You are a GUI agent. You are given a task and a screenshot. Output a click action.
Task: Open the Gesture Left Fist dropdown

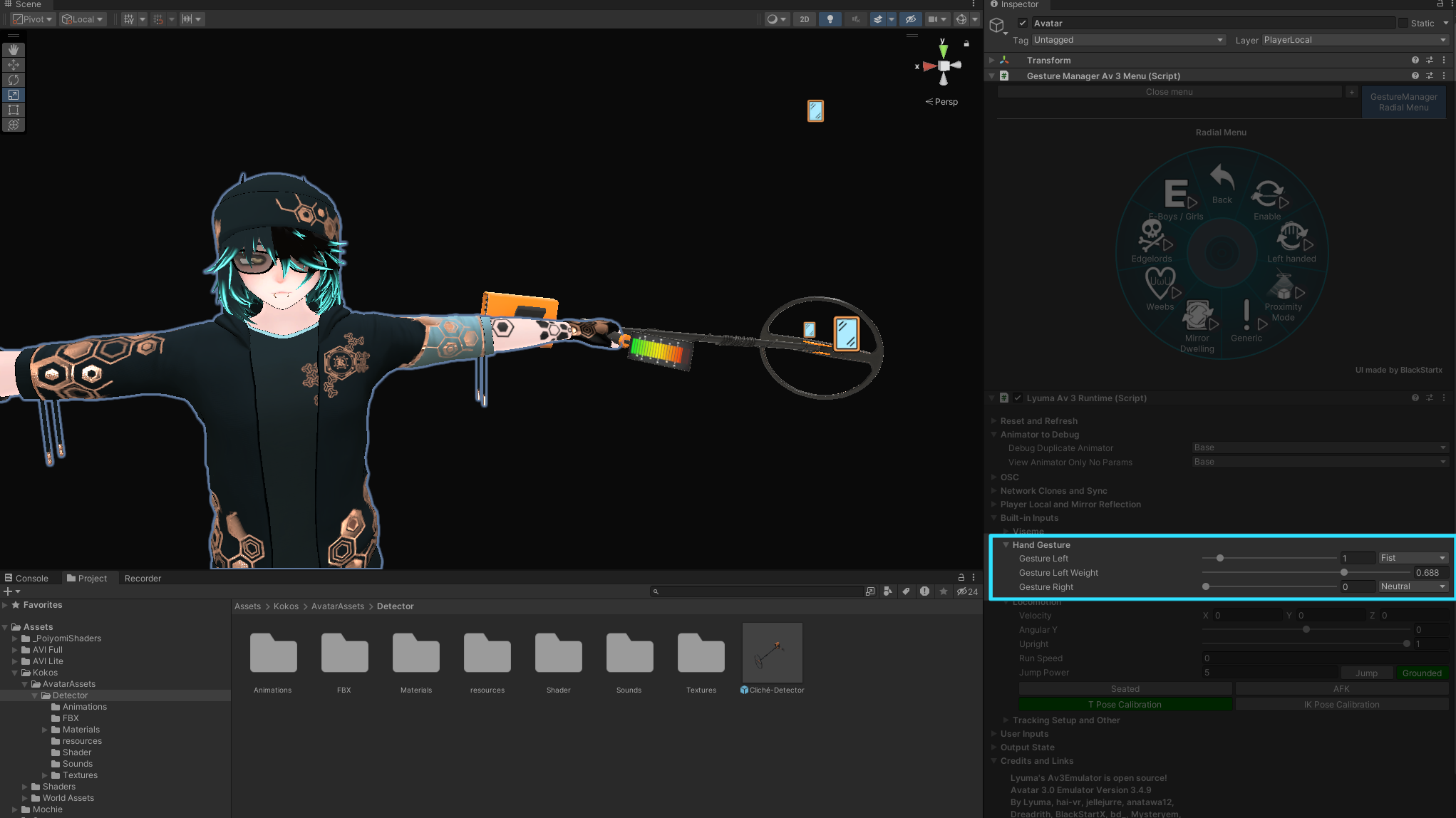click(x=1413, y=558)
